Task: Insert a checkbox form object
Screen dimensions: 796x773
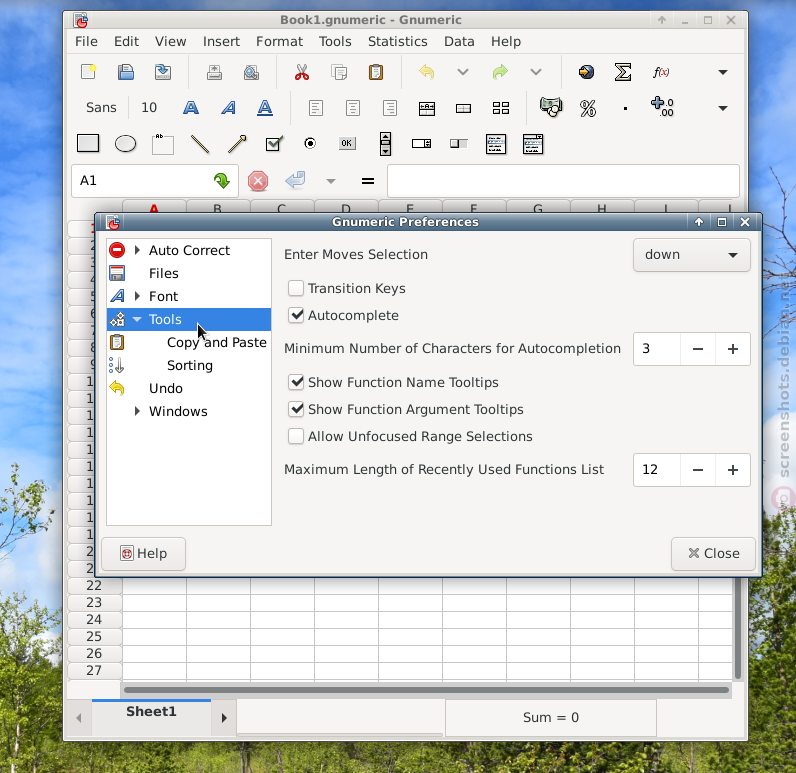Action: tap(274, 144)
